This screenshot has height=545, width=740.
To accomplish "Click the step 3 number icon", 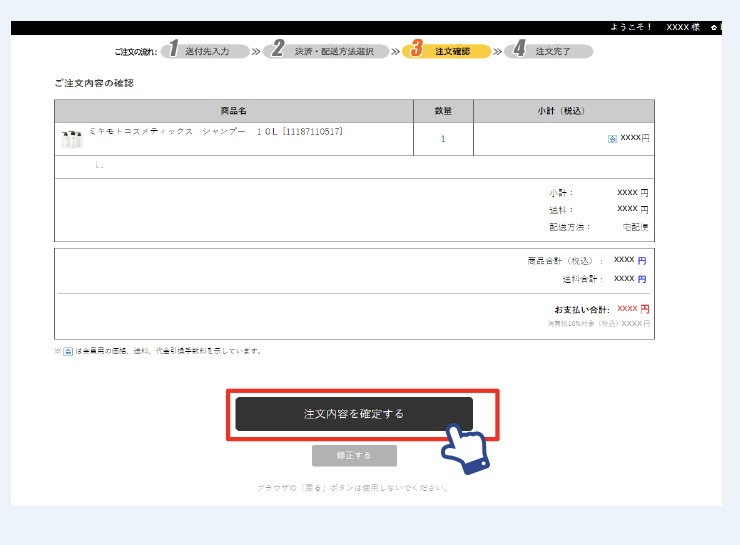I will point(415,50).
